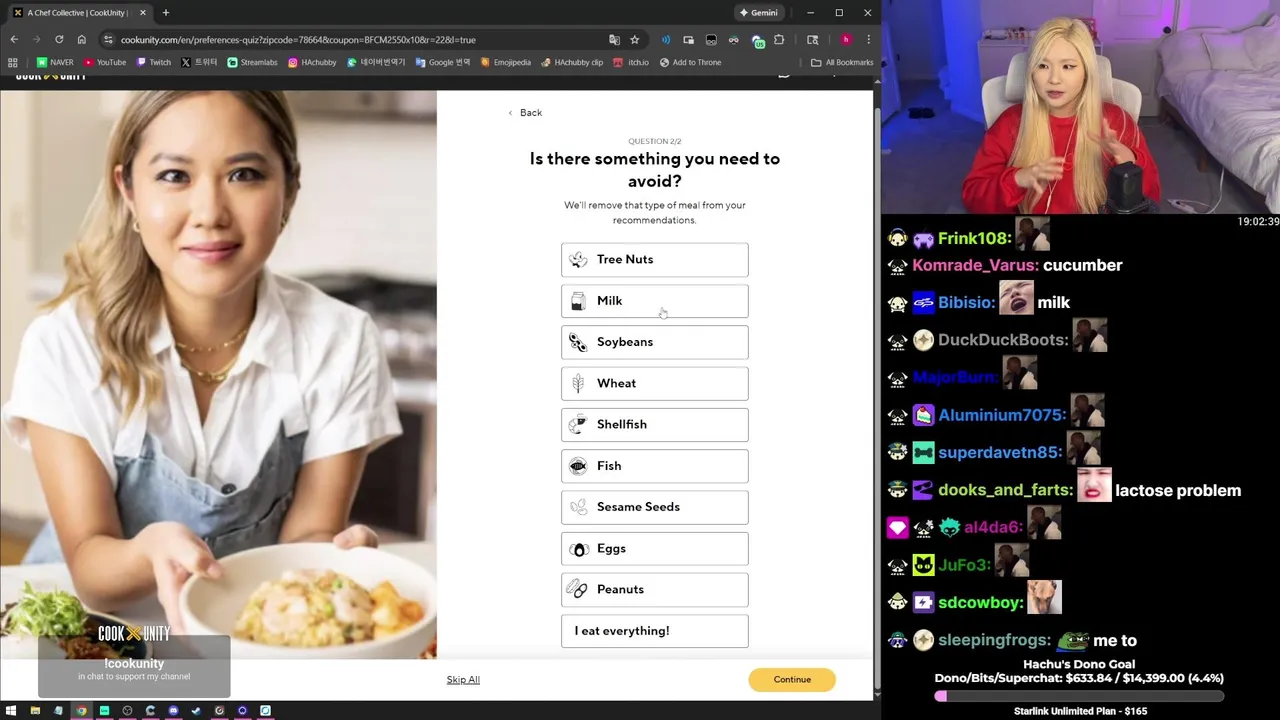Image resolution: width=1280 pixels, height=720 pixels.
Task: Open the HAchubby Instagram bookmark
Action: pyautogui.click(x=312, y=62)
